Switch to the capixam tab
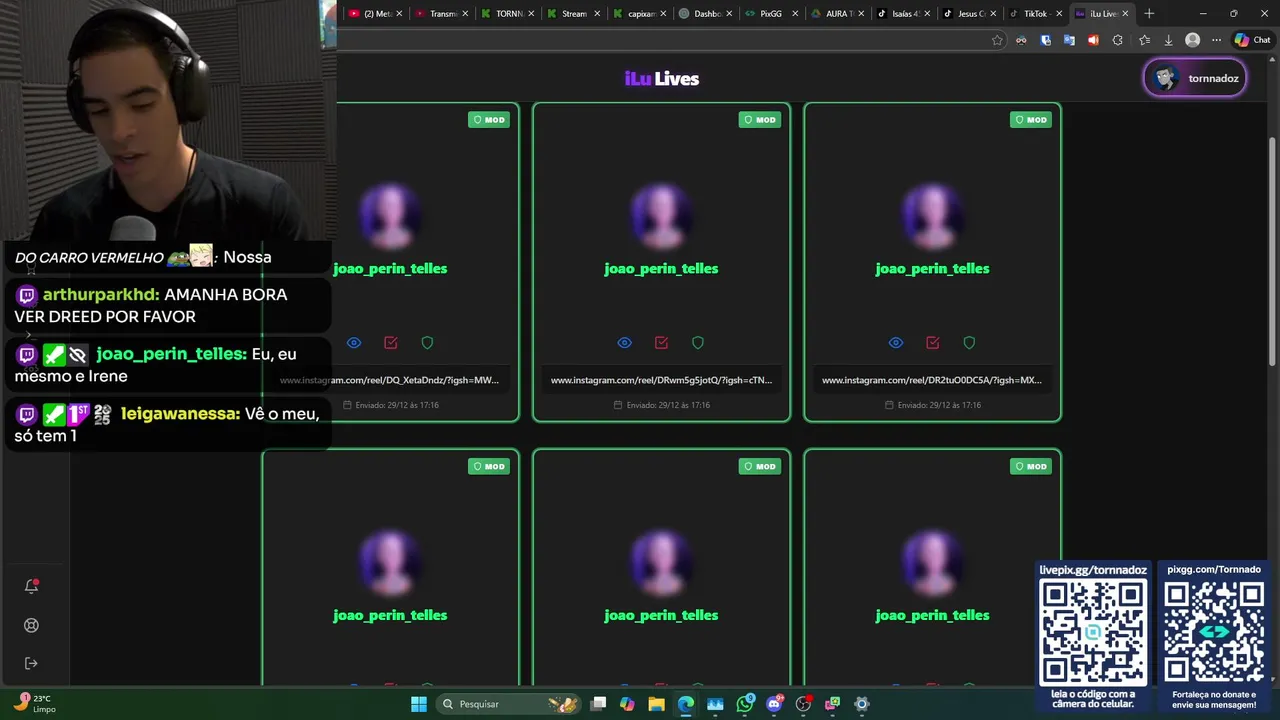This screenshot has width=1280, height=720. coord(640,14)
